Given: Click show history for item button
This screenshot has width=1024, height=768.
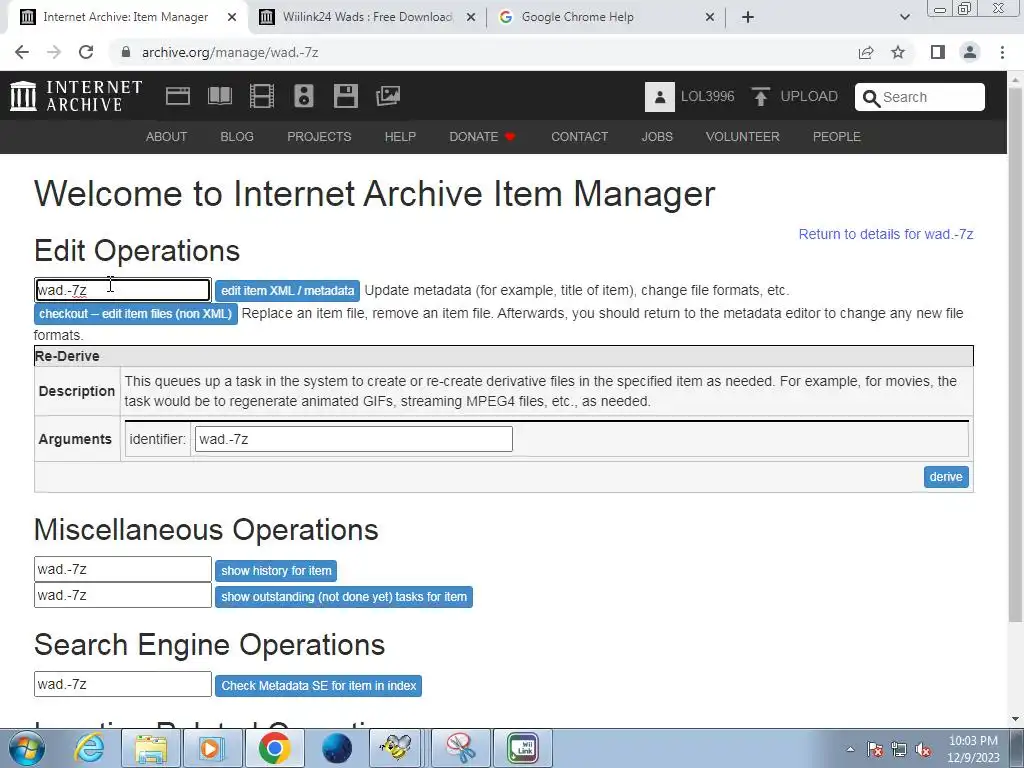Looking at the screenshot, I should pyautogui.click(x=276, y=571).
